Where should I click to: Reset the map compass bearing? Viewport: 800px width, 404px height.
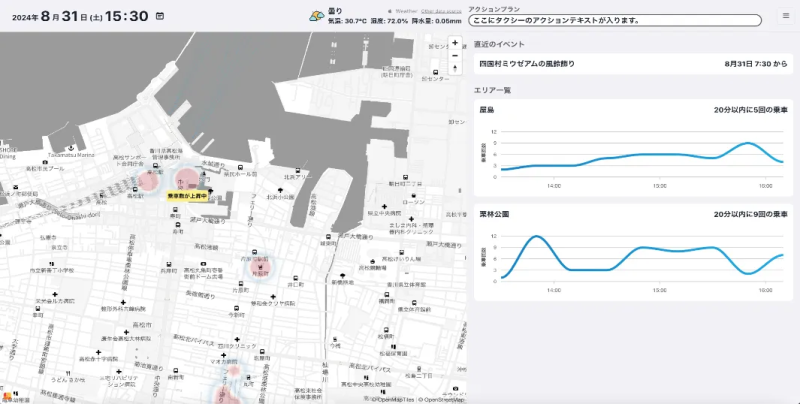point(455,70)
